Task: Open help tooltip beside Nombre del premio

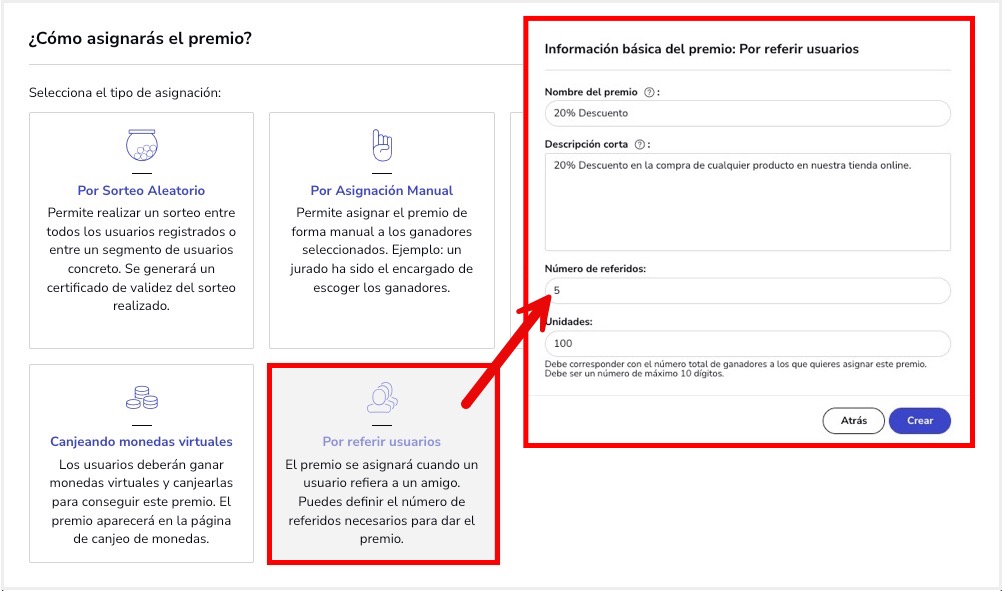Action: (x=650, y=92)
